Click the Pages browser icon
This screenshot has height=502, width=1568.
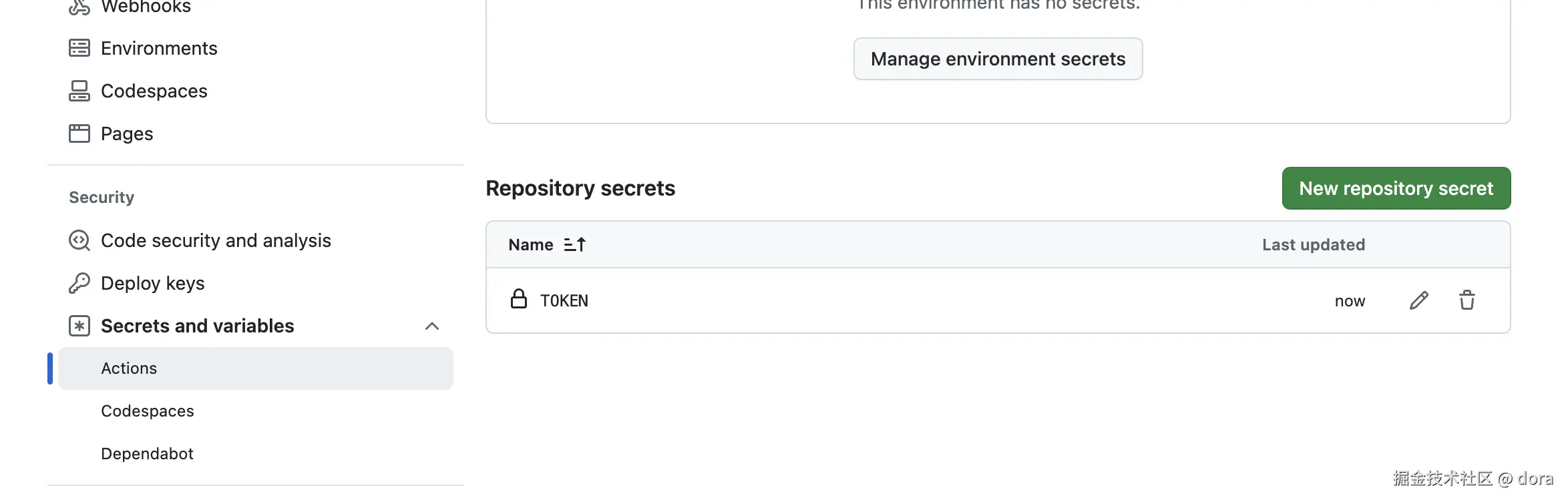click(x=79, y=134)
